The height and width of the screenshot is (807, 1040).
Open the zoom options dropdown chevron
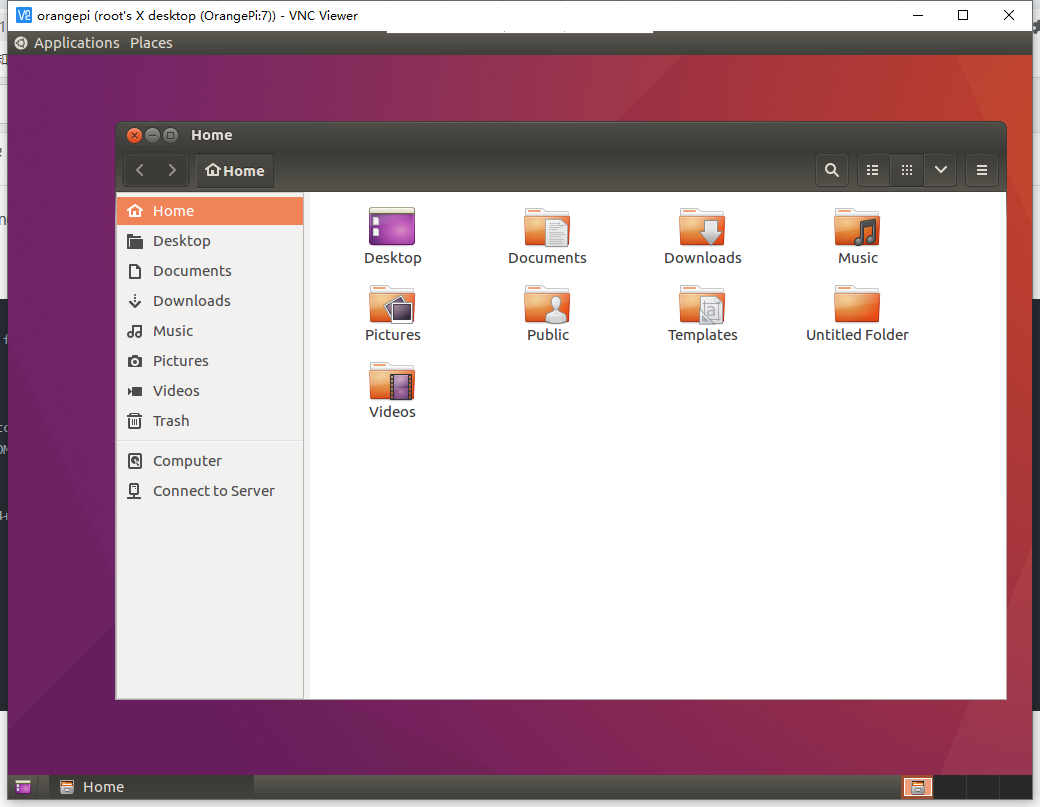click(940, 170)
